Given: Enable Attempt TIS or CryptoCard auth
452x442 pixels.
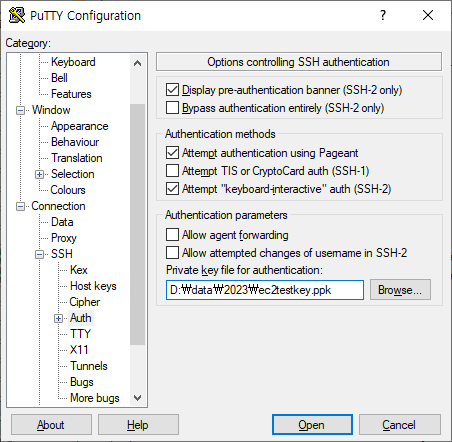Looking at the screenshot, I should (172, 171).
